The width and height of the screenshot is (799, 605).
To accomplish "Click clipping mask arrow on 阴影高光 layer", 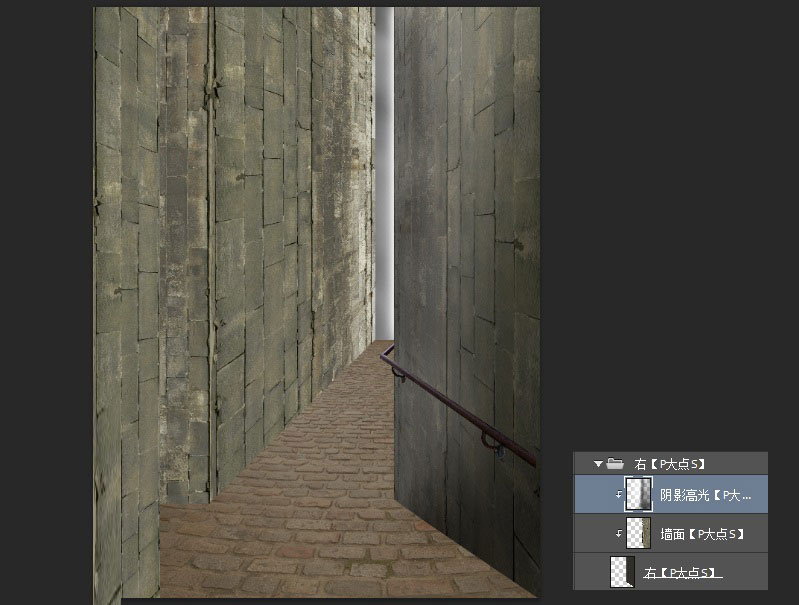I will tap(619, 494).
